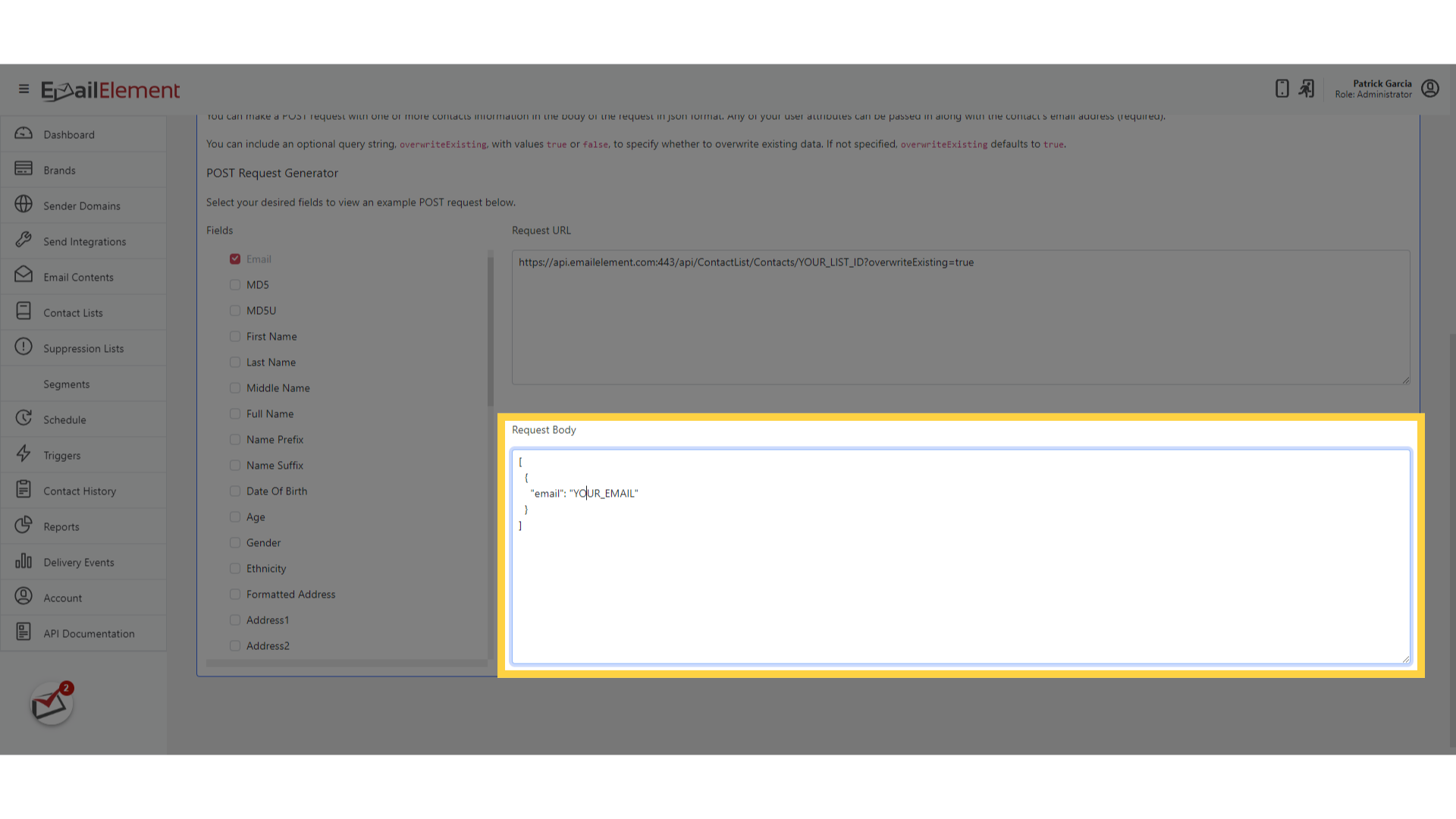Click the Patrick Garcia user name
1456x819 pixels.
pyautogui.click(x=1382, y=83)
